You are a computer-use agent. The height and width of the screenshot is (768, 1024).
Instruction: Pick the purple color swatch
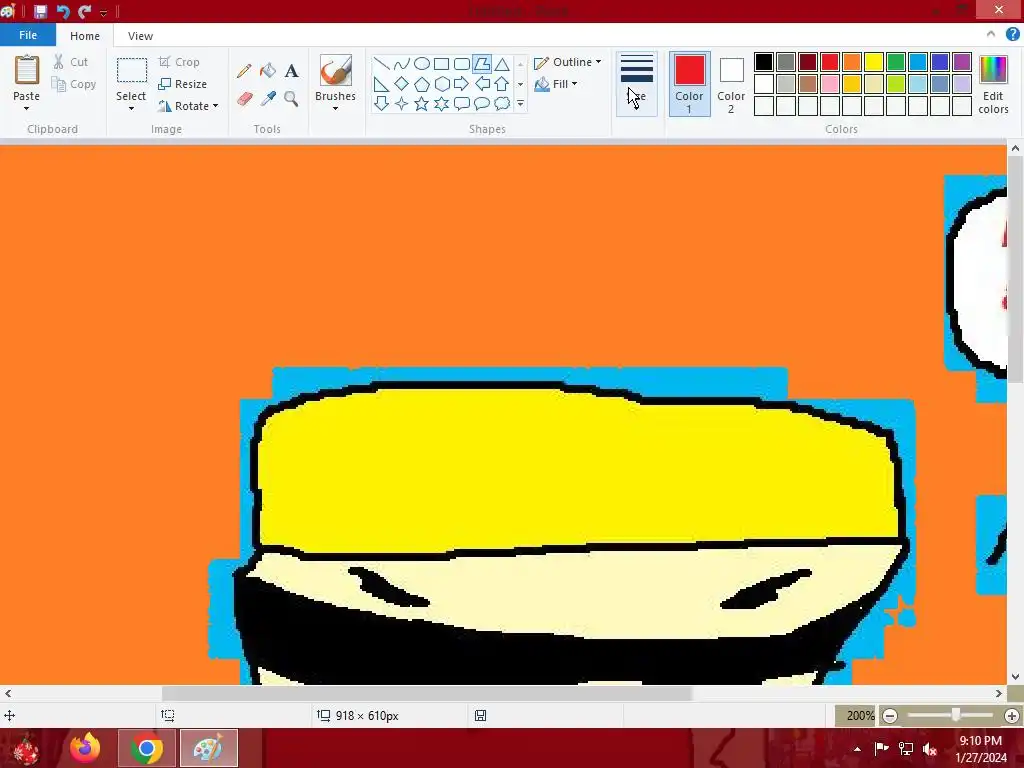coord(961,62)
